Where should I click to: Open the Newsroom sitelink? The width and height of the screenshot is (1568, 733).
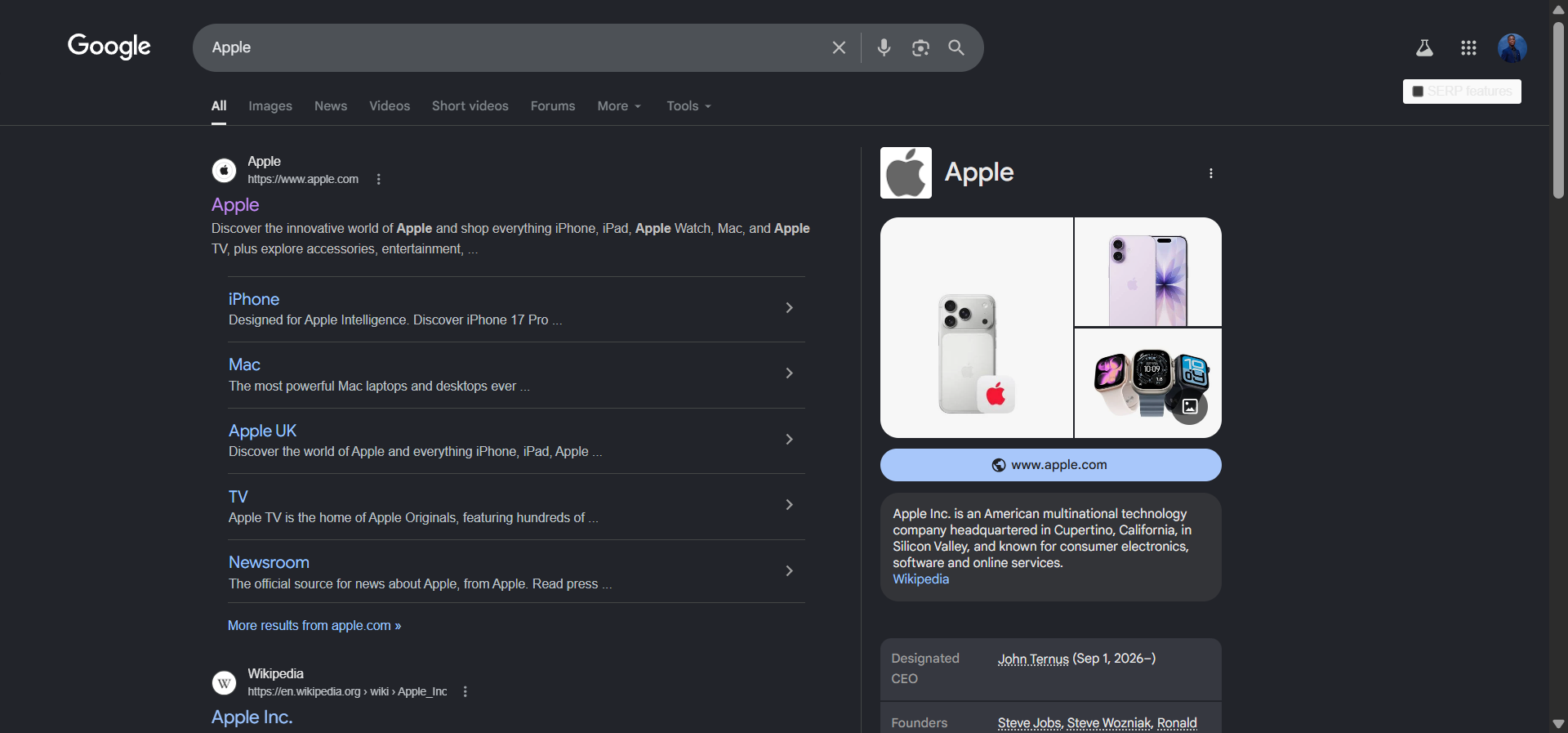(269, 562)
